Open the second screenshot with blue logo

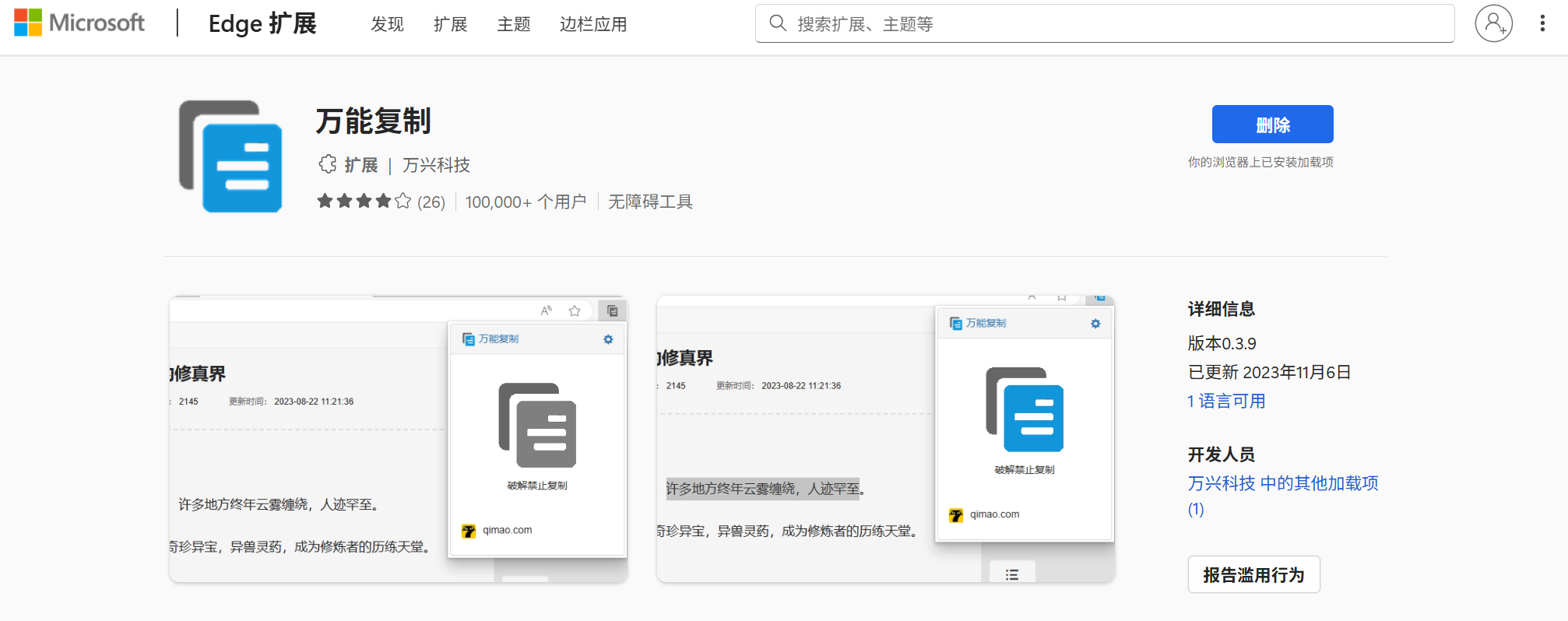tap(886, 439)
